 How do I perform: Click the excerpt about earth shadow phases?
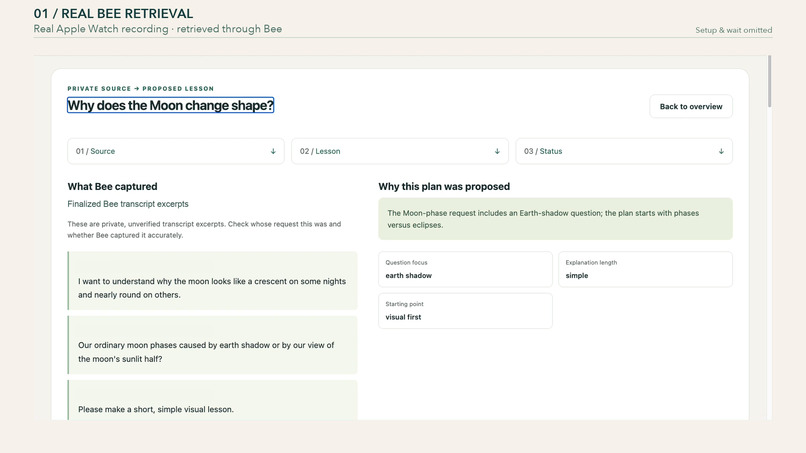click(x=212, y=345)
